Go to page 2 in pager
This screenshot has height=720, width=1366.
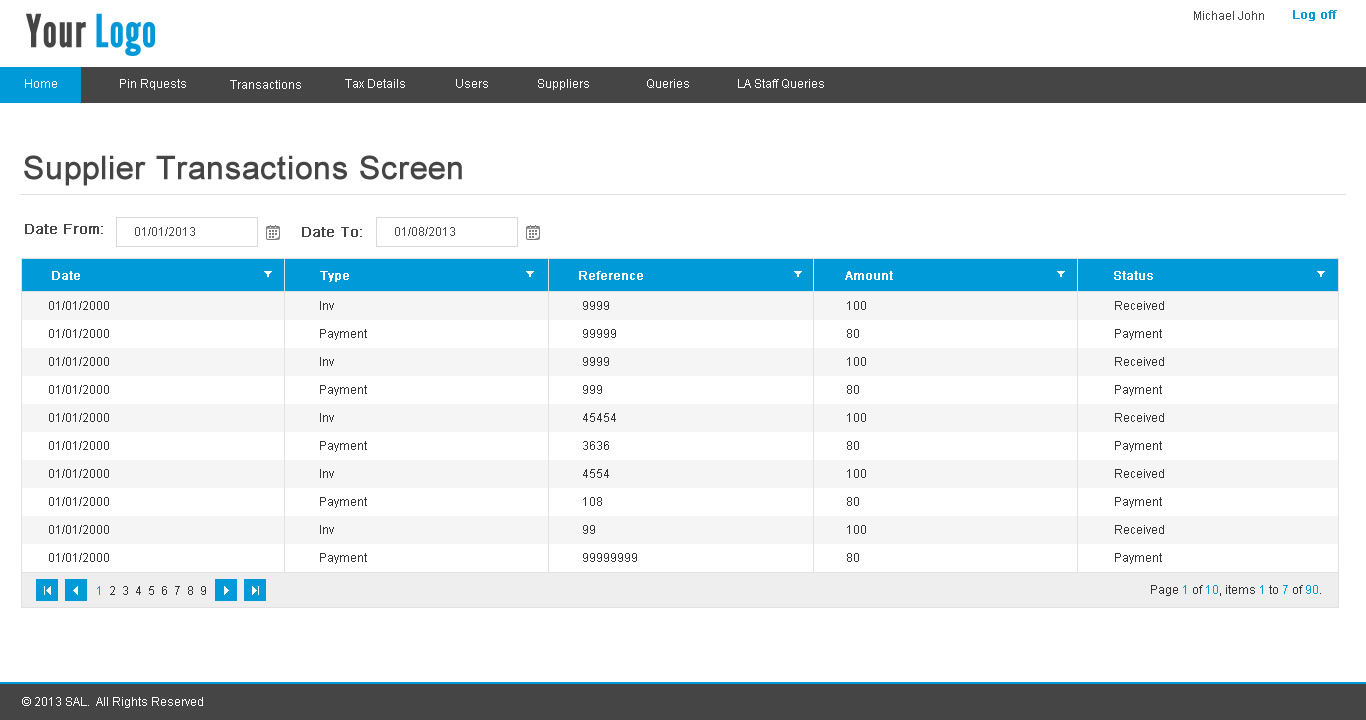click(113, 591)
